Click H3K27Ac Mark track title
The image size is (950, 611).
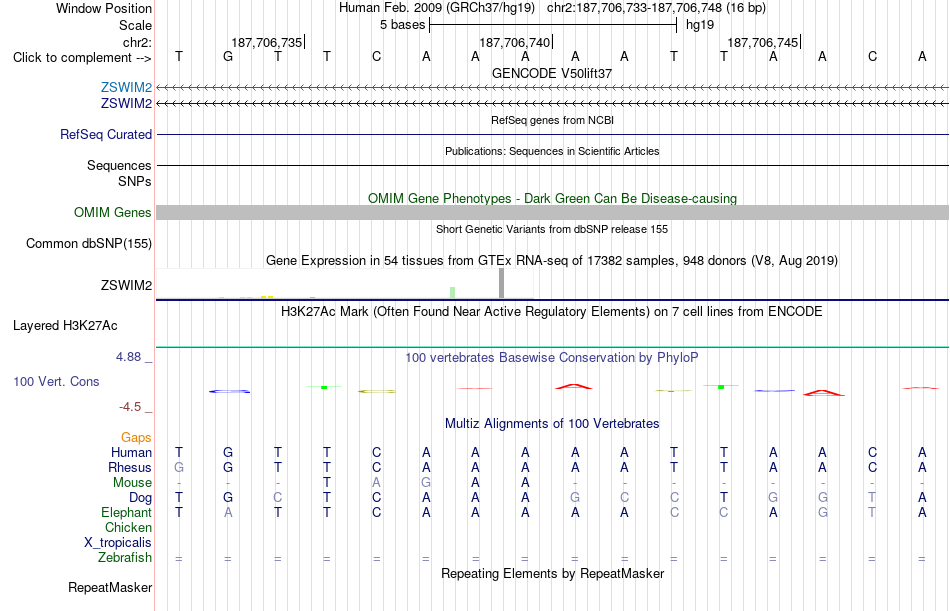click(552, 312)
